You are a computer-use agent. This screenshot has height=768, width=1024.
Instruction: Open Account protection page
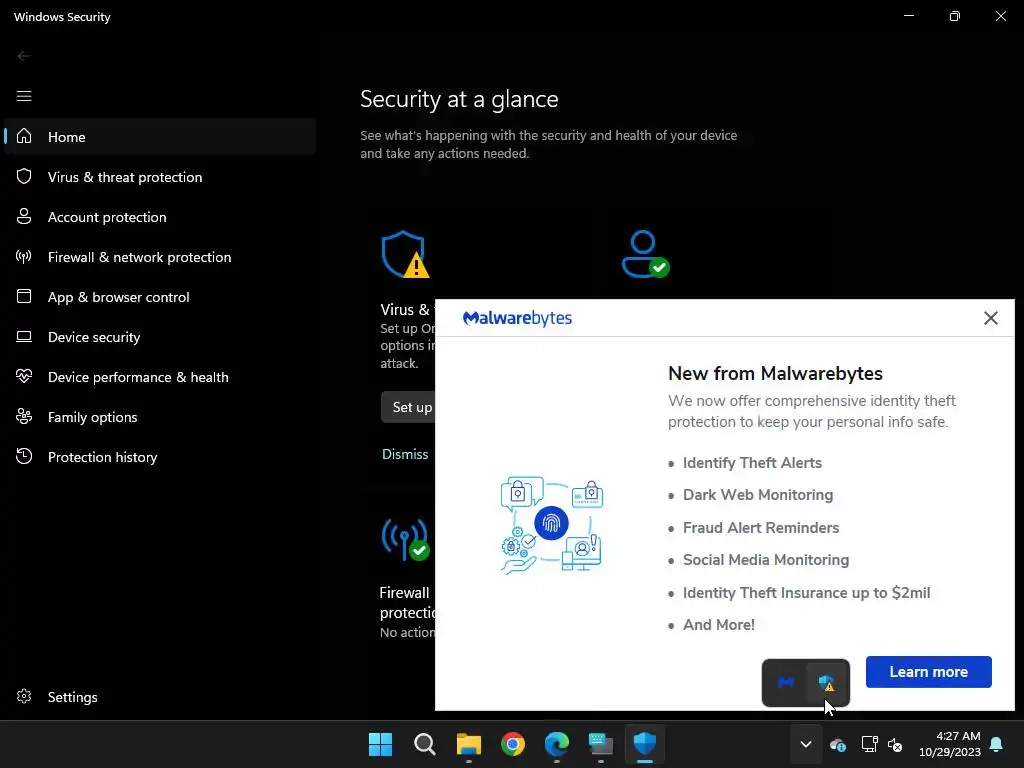click(160, 217)
